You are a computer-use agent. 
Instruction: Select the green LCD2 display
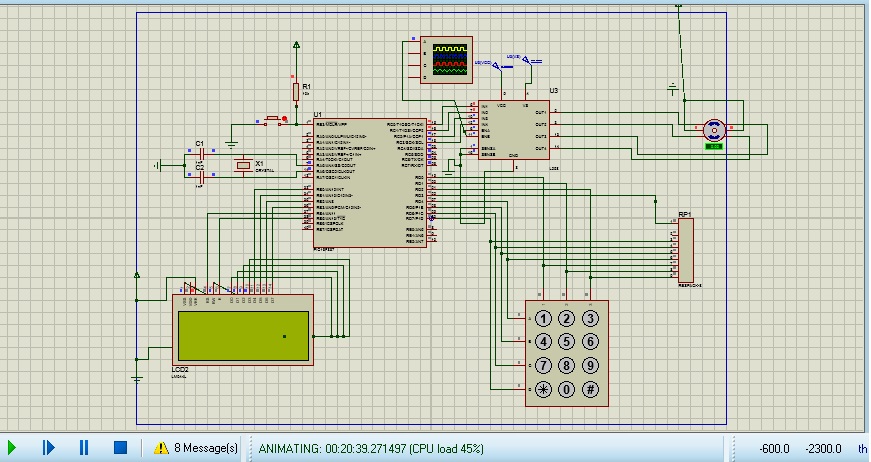tap(242, 335)
